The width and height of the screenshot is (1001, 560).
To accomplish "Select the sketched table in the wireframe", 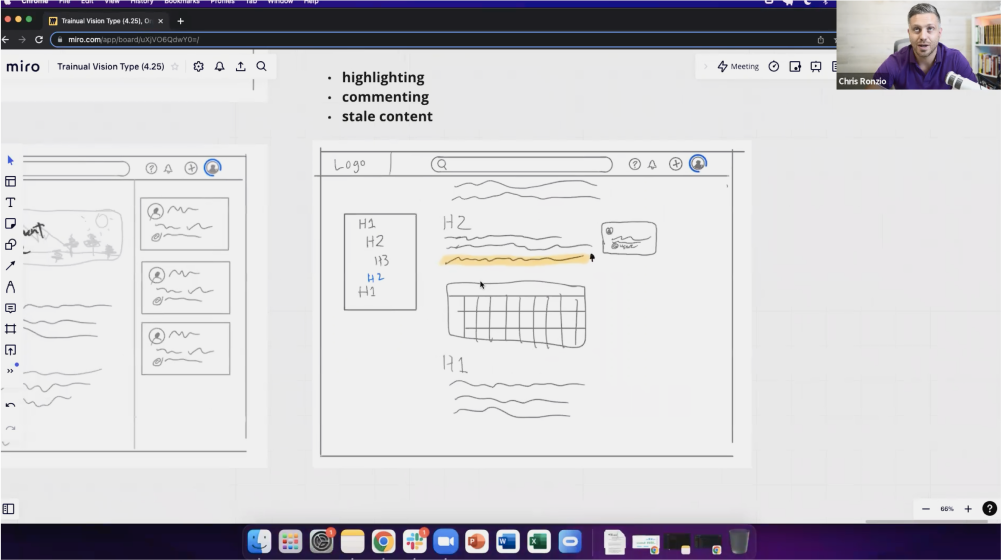I will [516, 315].
